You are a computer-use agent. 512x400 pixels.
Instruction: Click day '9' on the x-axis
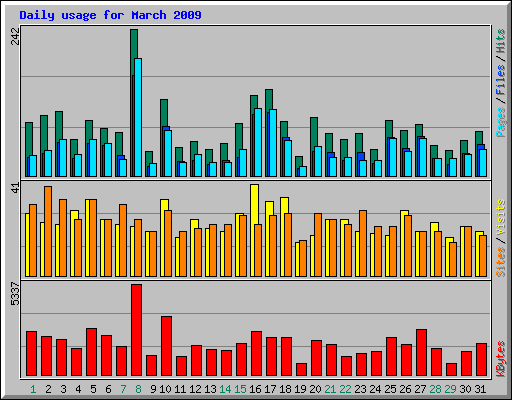point(153,389)
